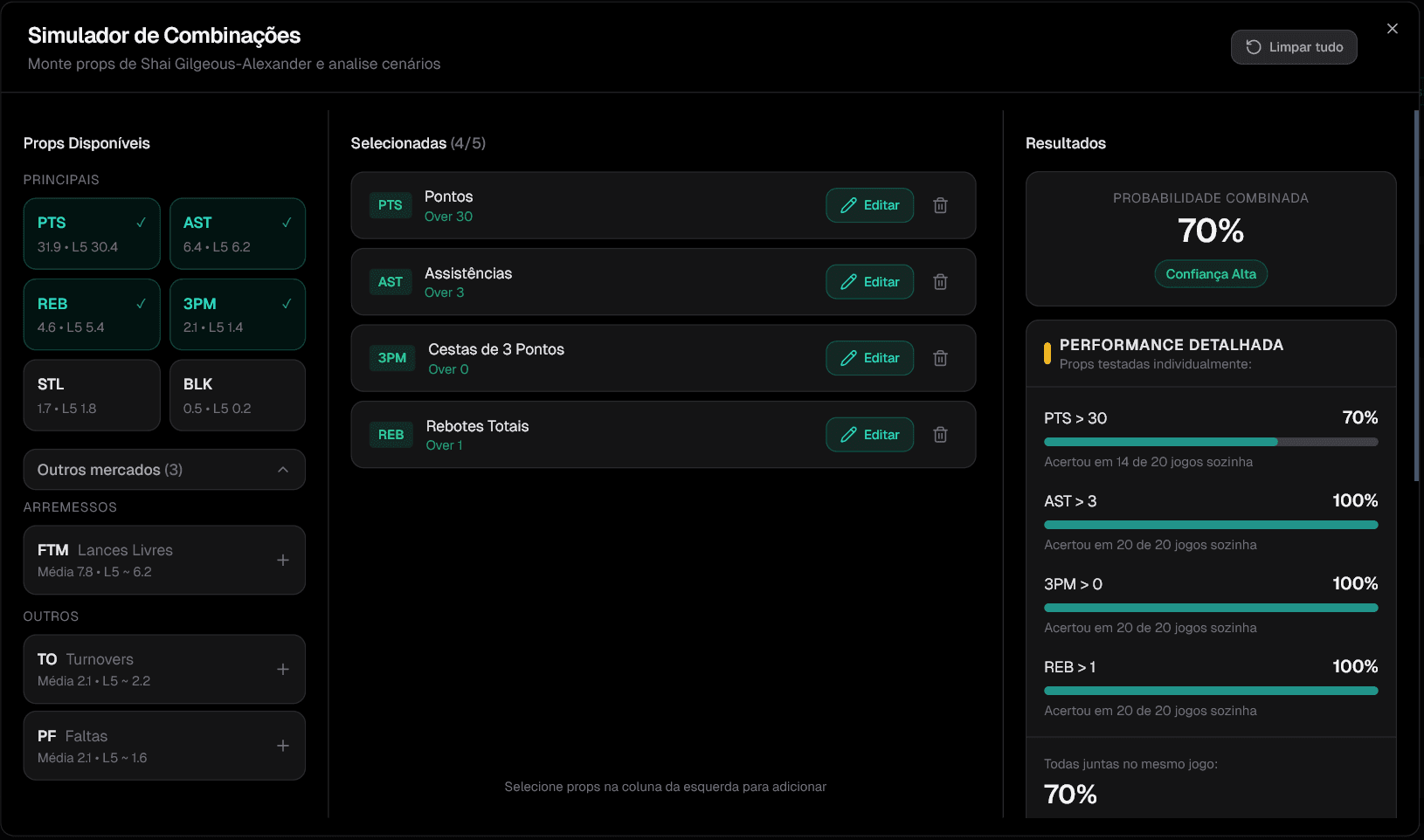This screenshot has height=840, width=1424.
Task: Click plus icon to add Faltas
Action: [x=282, y=746]
